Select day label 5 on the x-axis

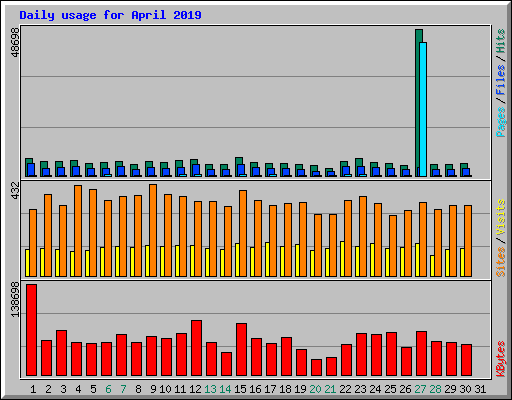[x=93, y=389]
